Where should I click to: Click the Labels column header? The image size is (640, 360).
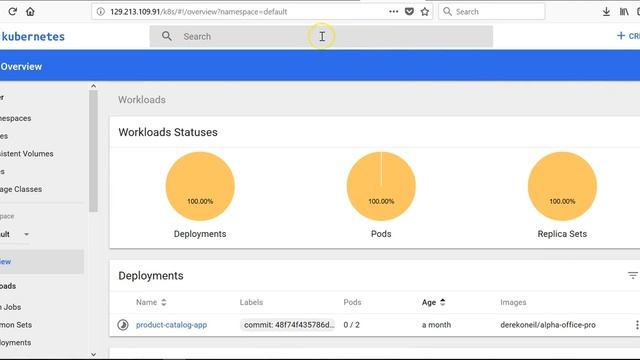click(x=251, y=302)
